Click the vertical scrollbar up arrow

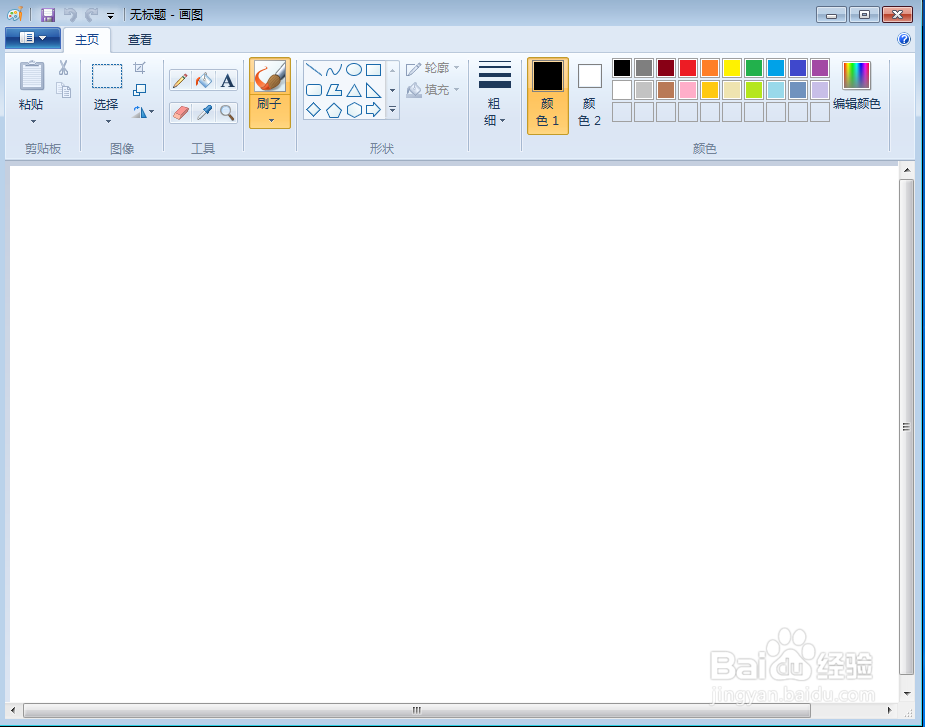click(x=907, y=171)
